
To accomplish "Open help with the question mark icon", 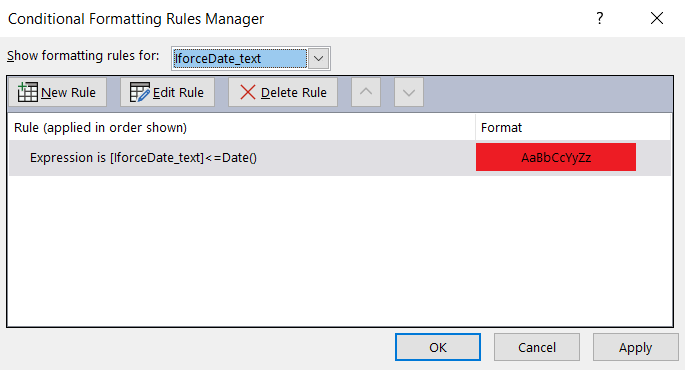I will [600, 18].
